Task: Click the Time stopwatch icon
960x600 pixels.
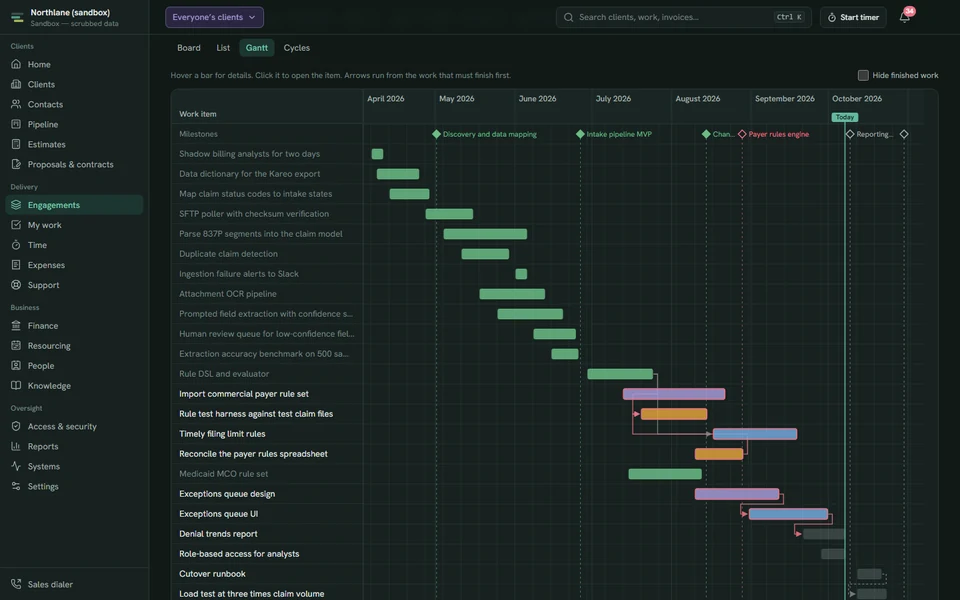Action: [x=16, y=245]
